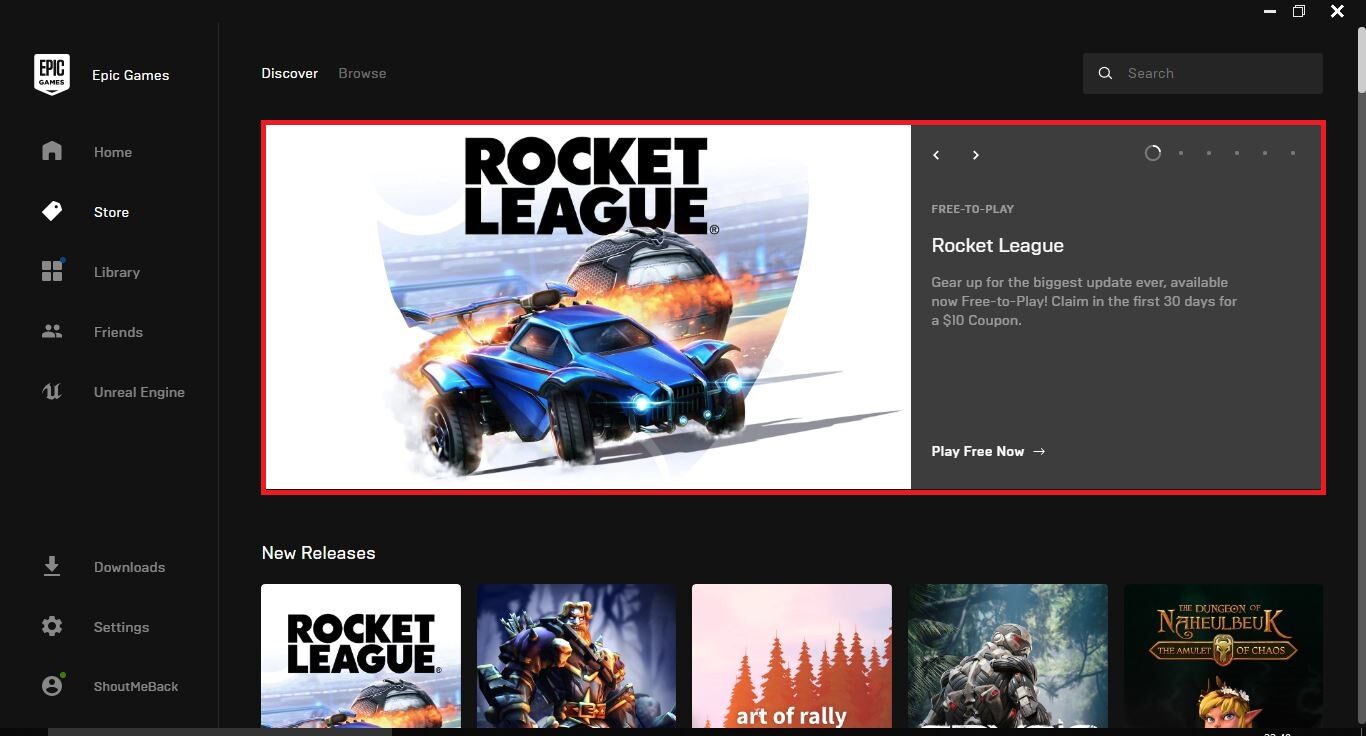Open the Rocket League New Releases thumbnail
1366x736 pixels.
click(x=361, y=656)
